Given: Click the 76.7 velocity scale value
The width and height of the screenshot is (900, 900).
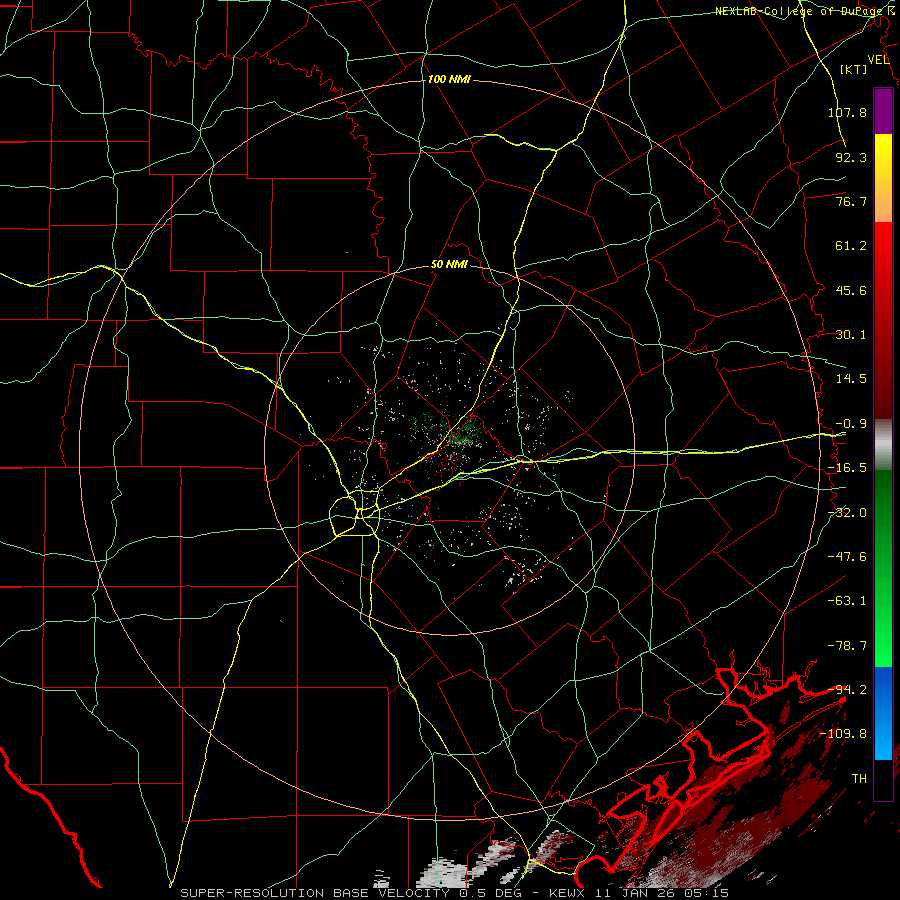Looking at the screenshot, I should pos(851,201).
